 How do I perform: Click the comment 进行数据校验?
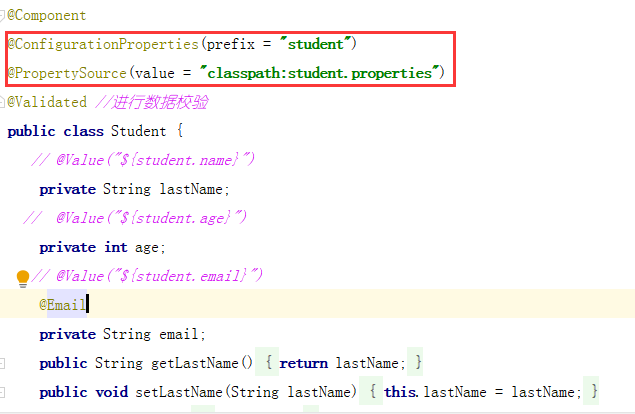[x=152, y=102]
